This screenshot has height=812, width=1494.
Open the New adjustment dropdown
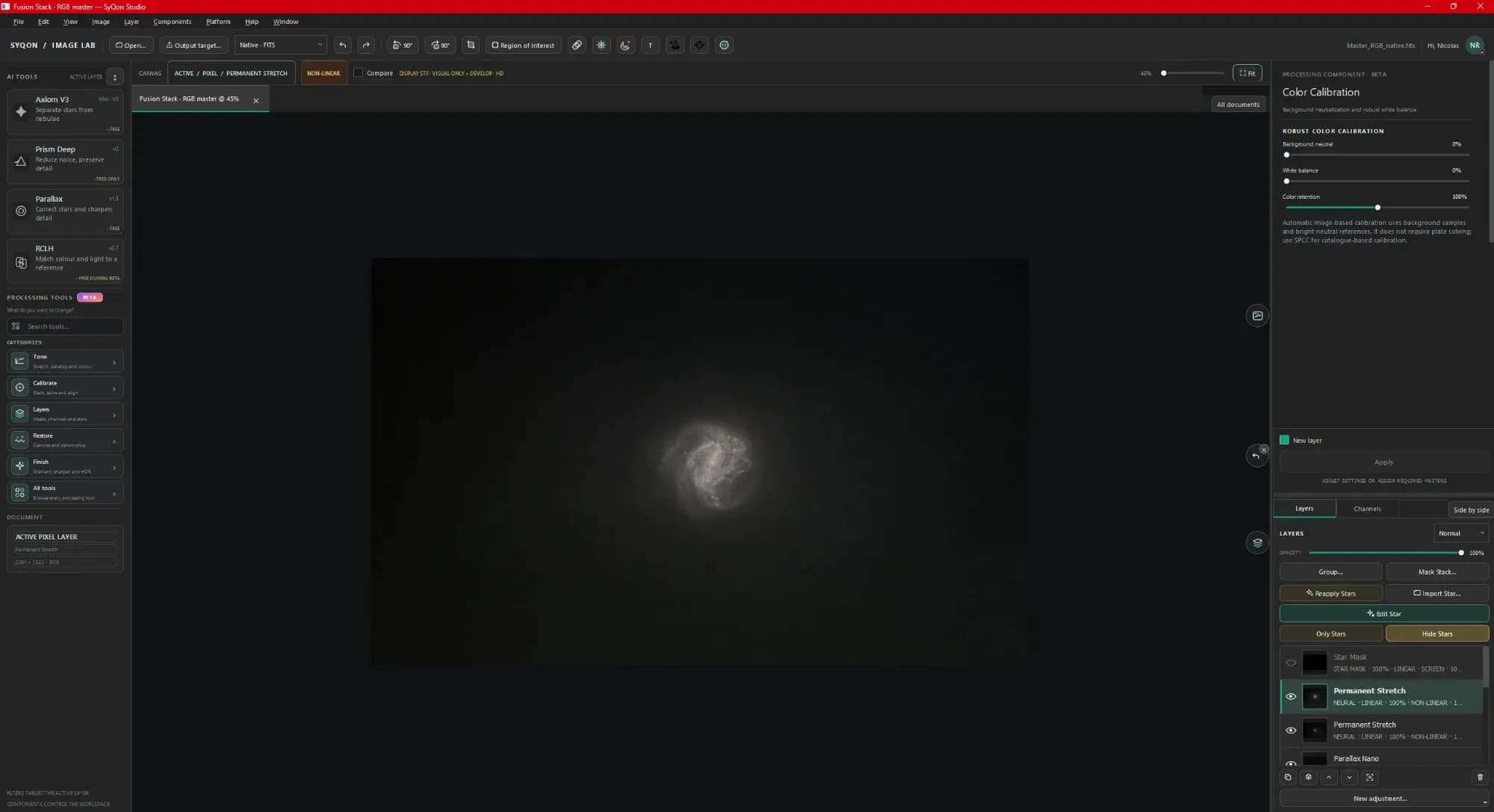pos(1383,798)
